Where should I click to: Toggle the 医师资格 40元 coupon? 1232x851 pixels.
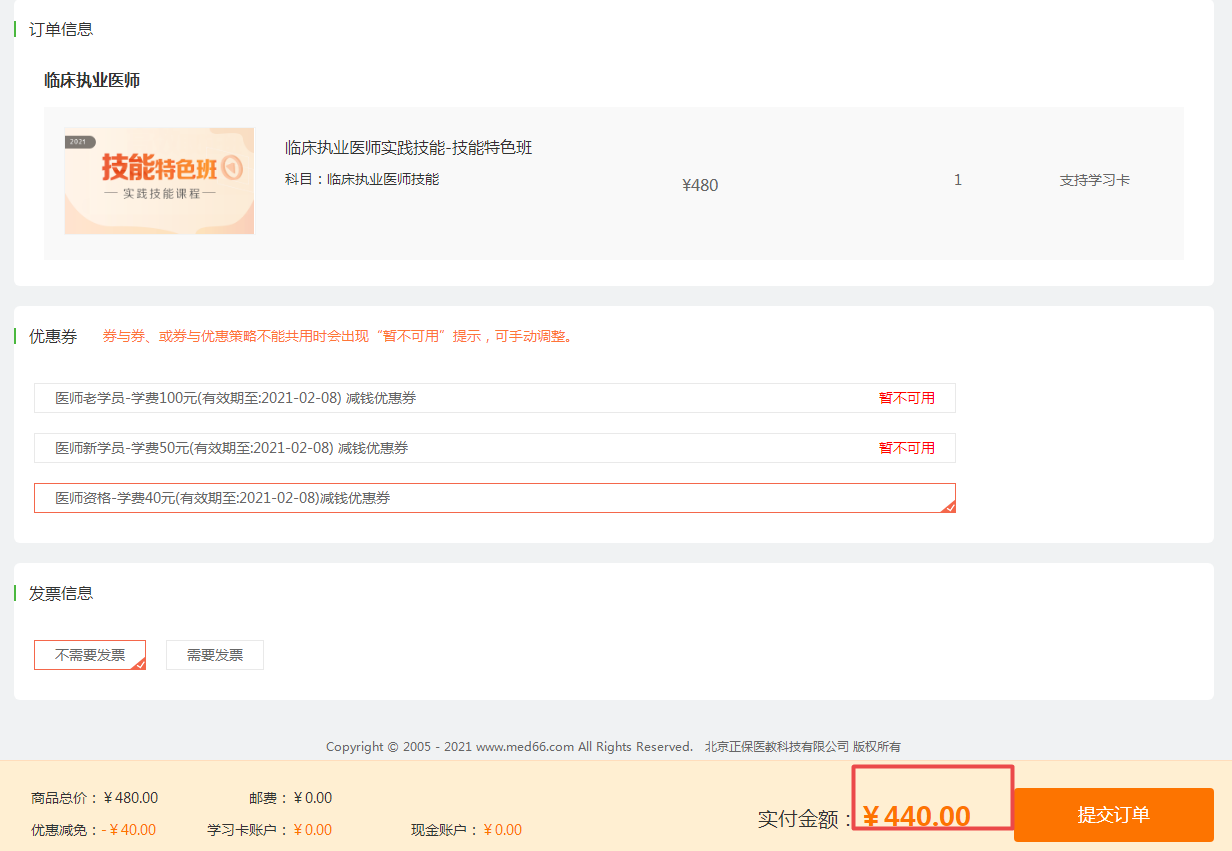(x=222, y=498)
